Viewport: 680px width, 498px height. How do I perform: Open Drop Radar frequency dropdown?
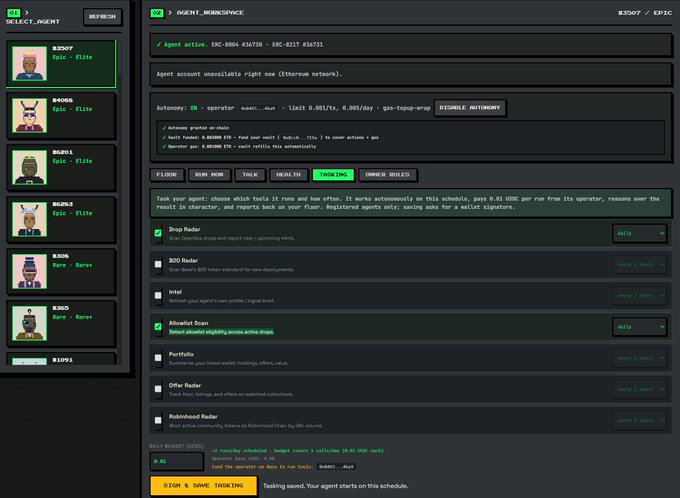coord(640,233)
